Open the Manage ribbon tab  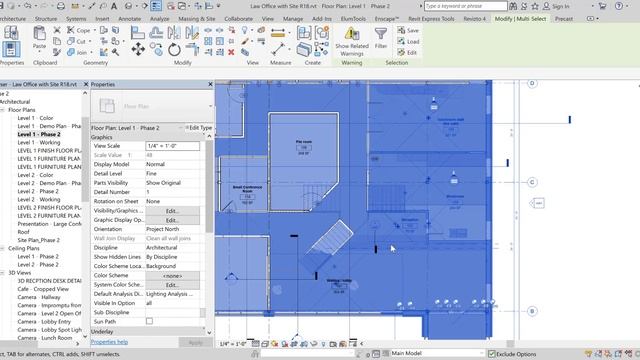293,19
